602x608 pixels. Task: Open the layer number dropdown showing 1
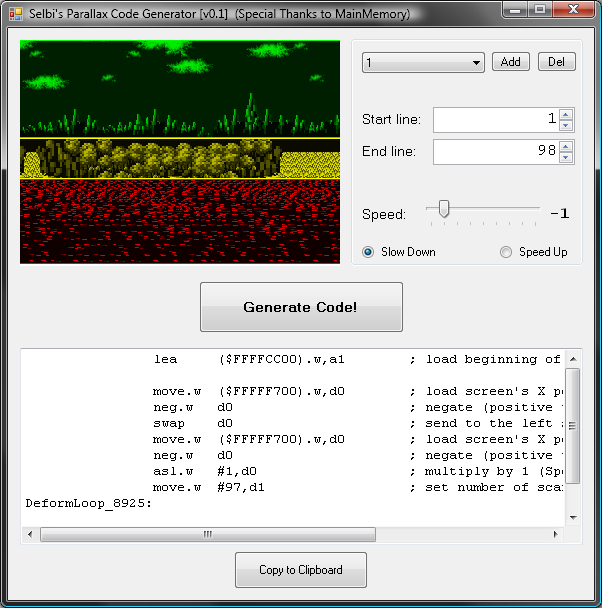coord(423,62)
